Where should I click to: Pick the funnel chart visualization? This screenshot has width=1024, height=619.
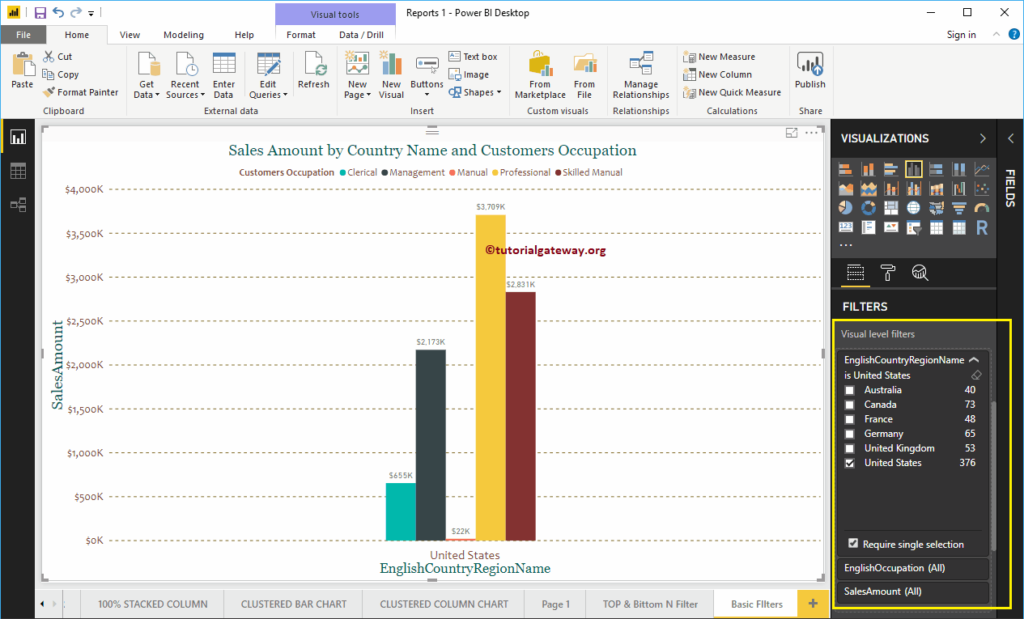click(959, 208)
